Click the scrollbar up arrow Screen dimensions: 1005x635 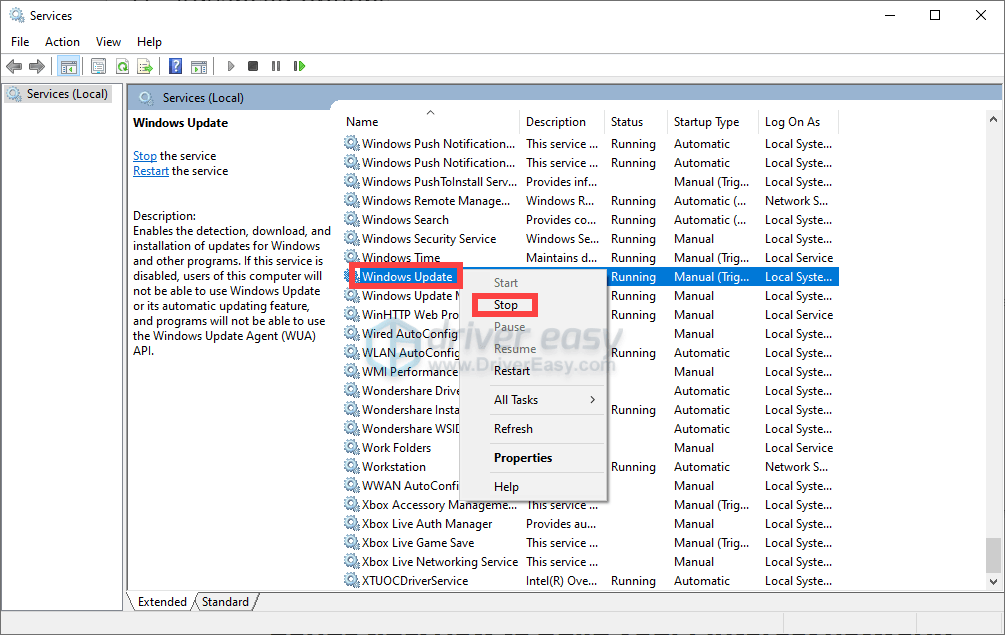point(993,119)
